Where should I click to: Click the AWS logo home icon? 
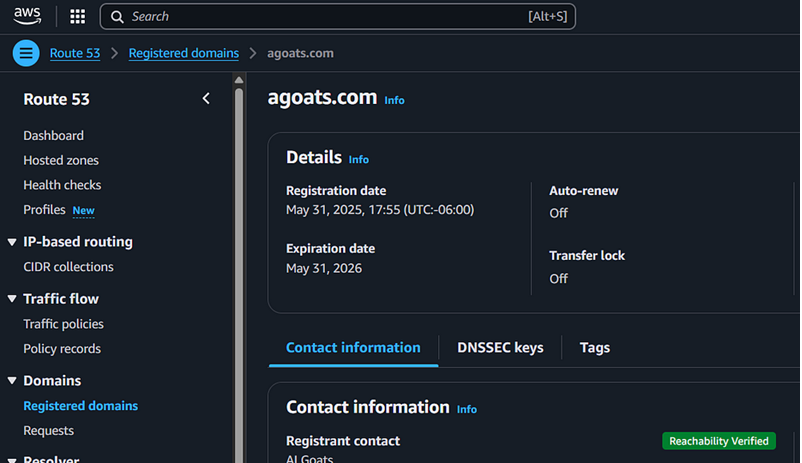point(27,16)
